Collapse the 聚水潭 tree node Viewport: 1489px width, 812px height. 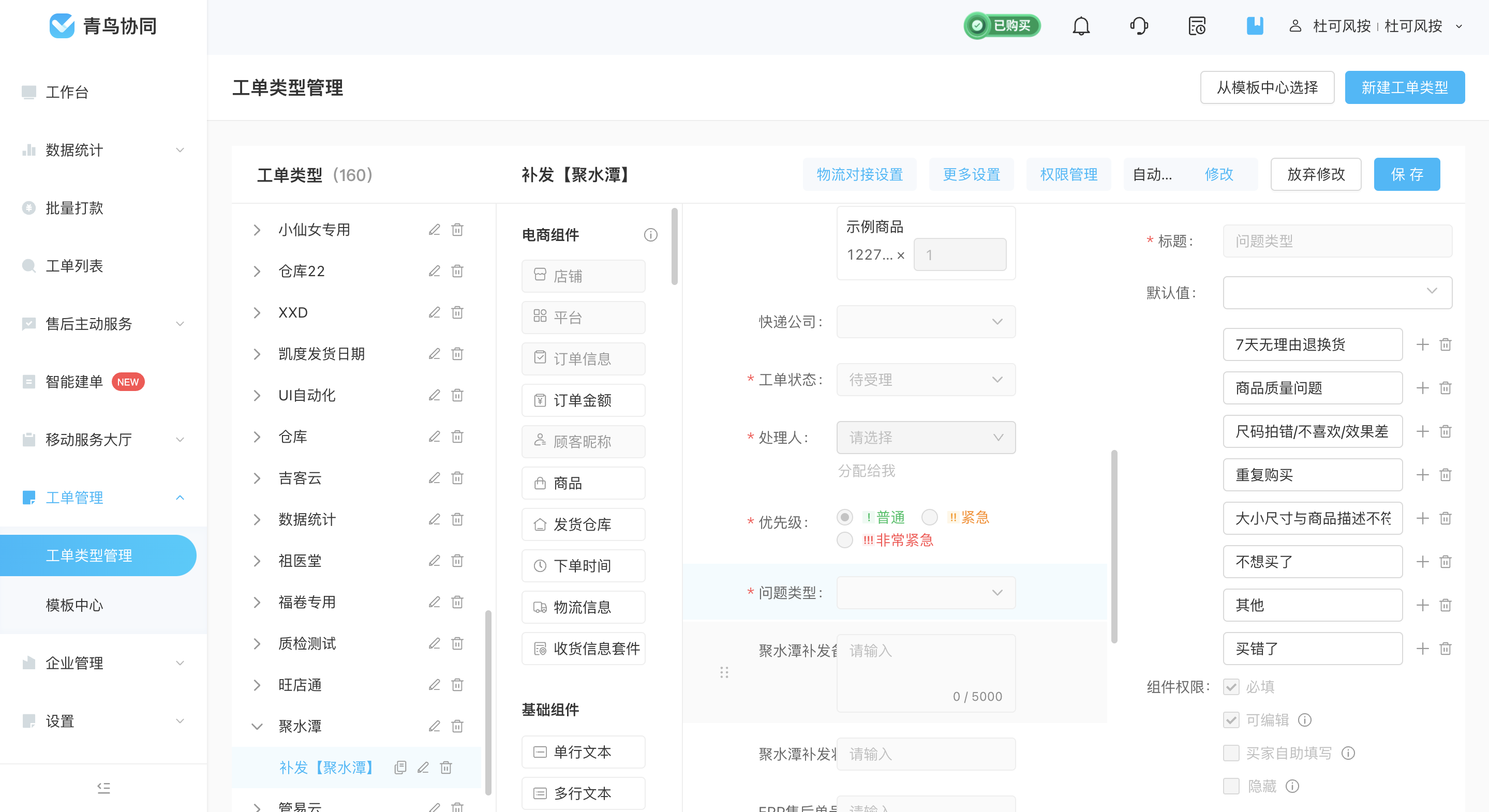257,727
